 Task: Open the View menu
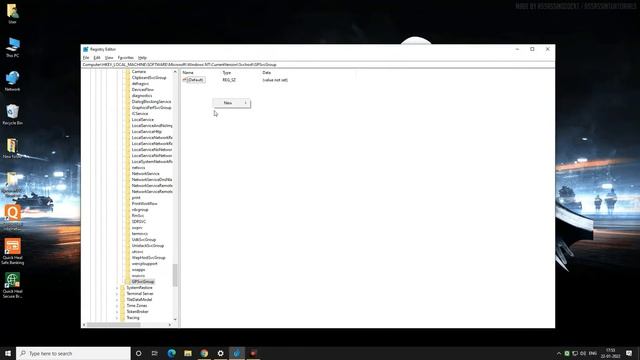click(109, 58)
